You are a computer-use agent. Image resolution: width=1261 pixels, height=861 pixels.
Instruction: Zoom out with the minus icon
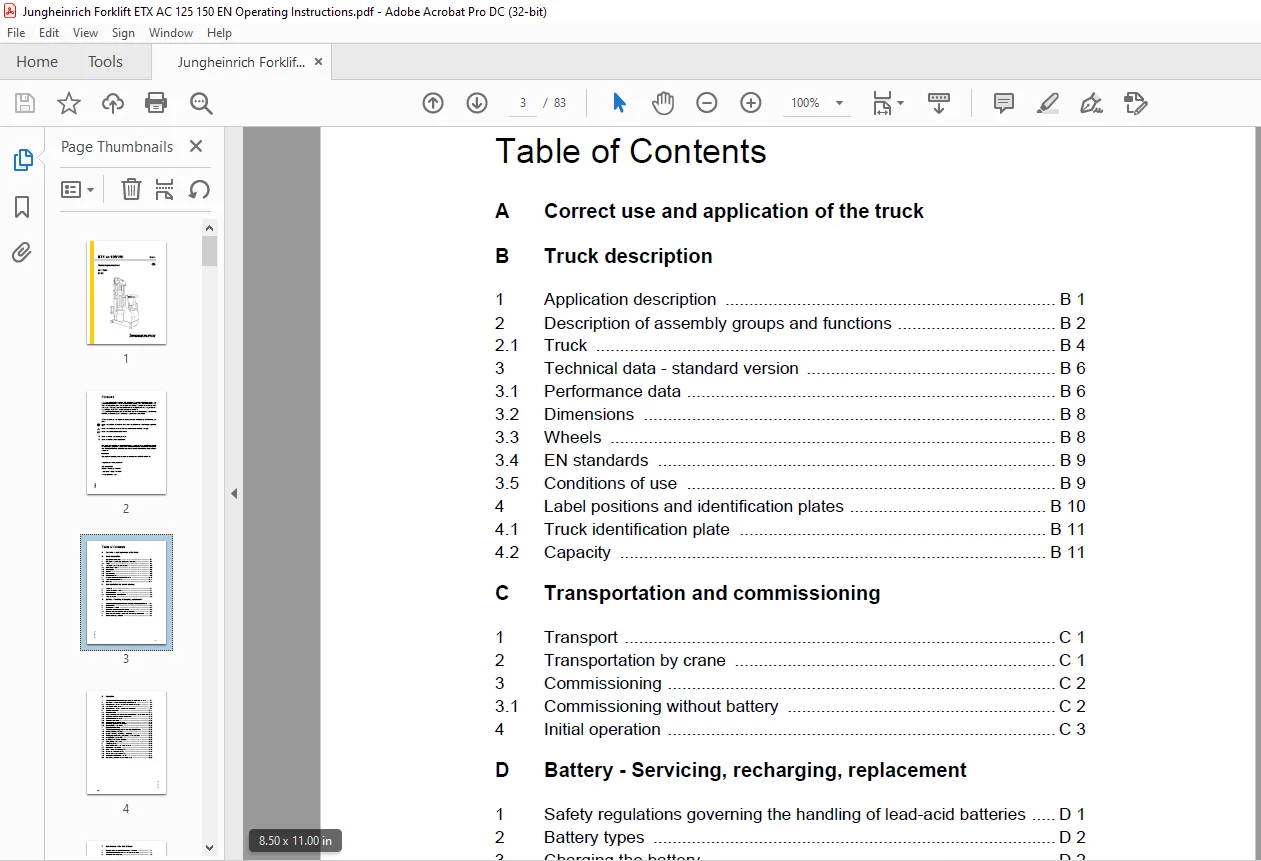click(x=707, y=103)
